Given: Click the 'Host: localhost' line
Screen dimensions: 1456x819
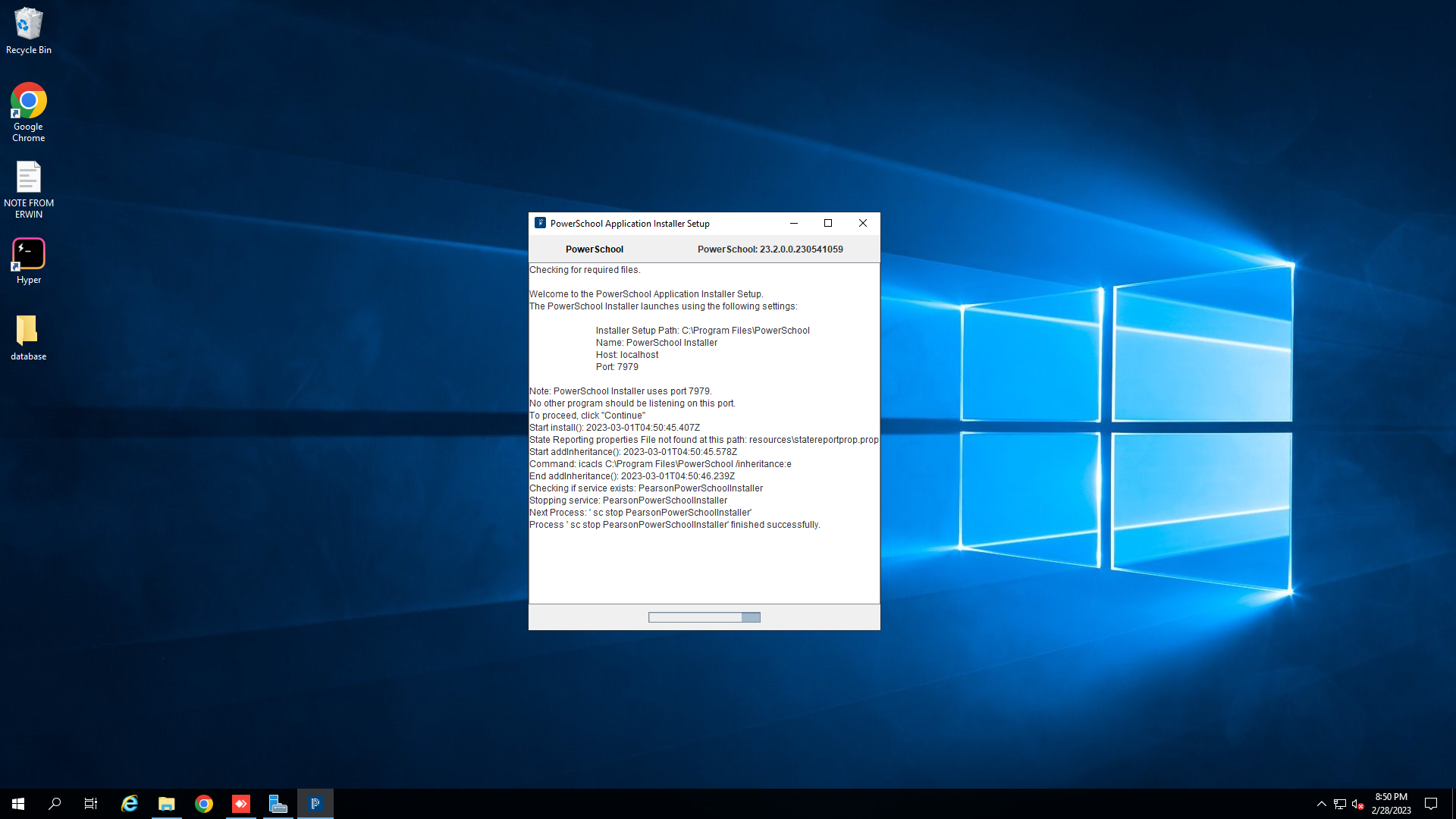Looking at the screenshot, I should (x=627, y=355).
